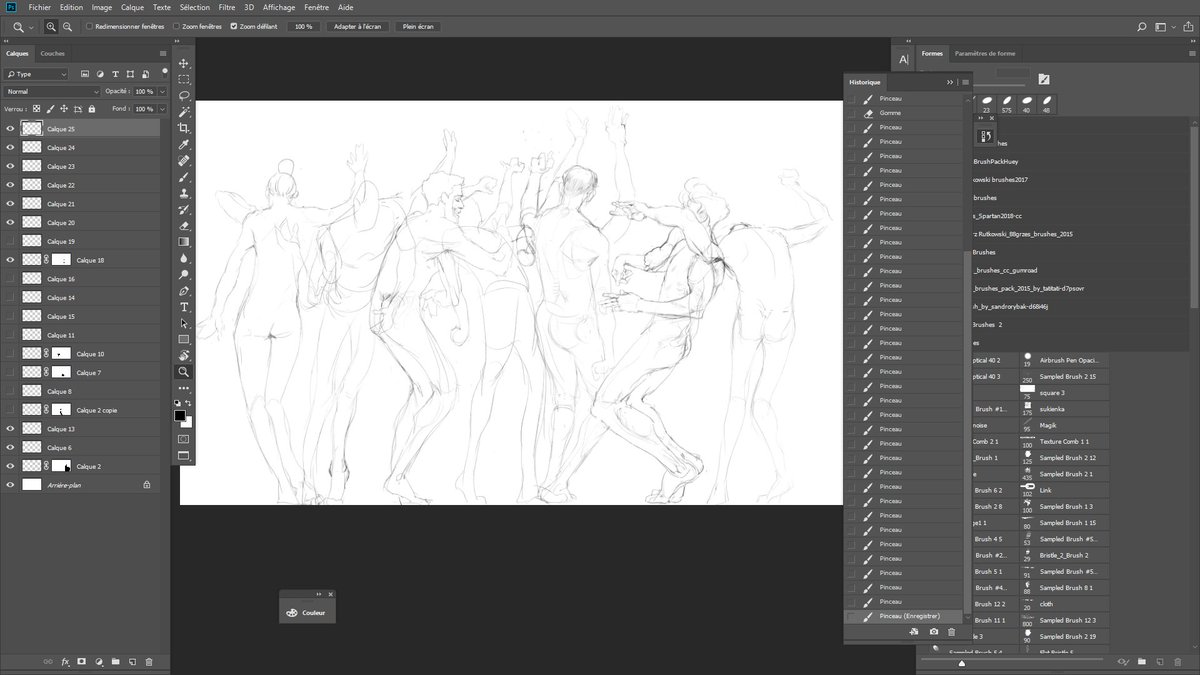
Task: Select the Dodge tool
Action: 184,274
